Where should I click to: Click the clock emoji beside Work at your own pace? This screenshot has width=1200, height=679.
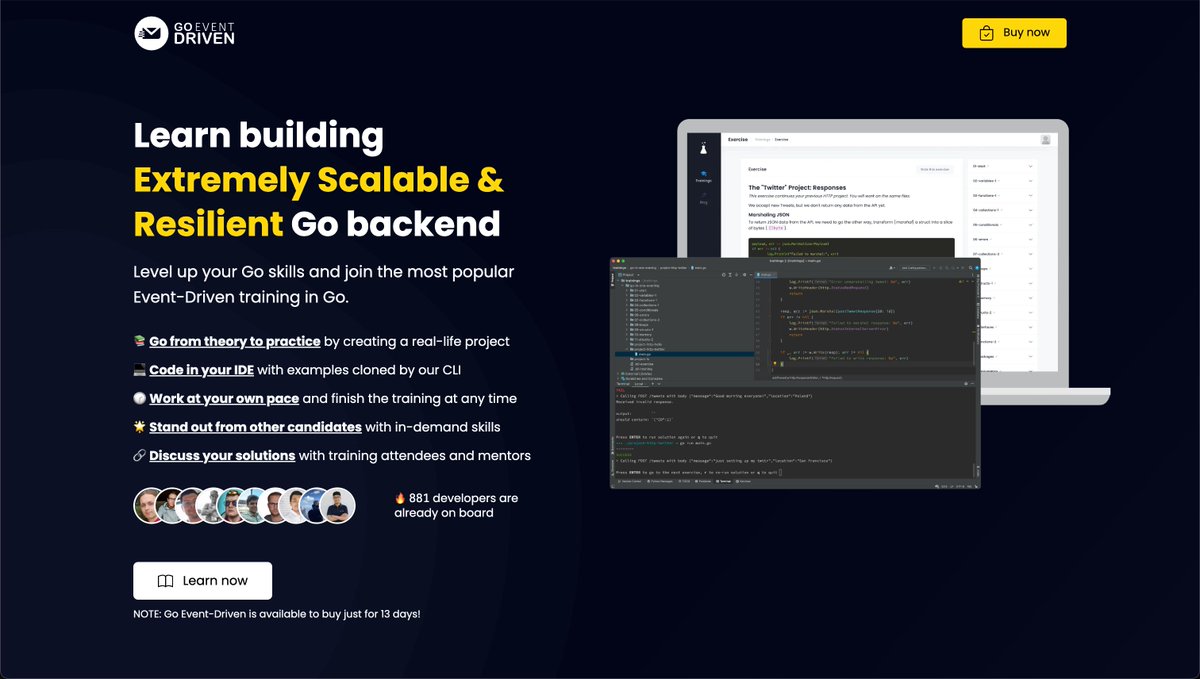coord(139,398)
